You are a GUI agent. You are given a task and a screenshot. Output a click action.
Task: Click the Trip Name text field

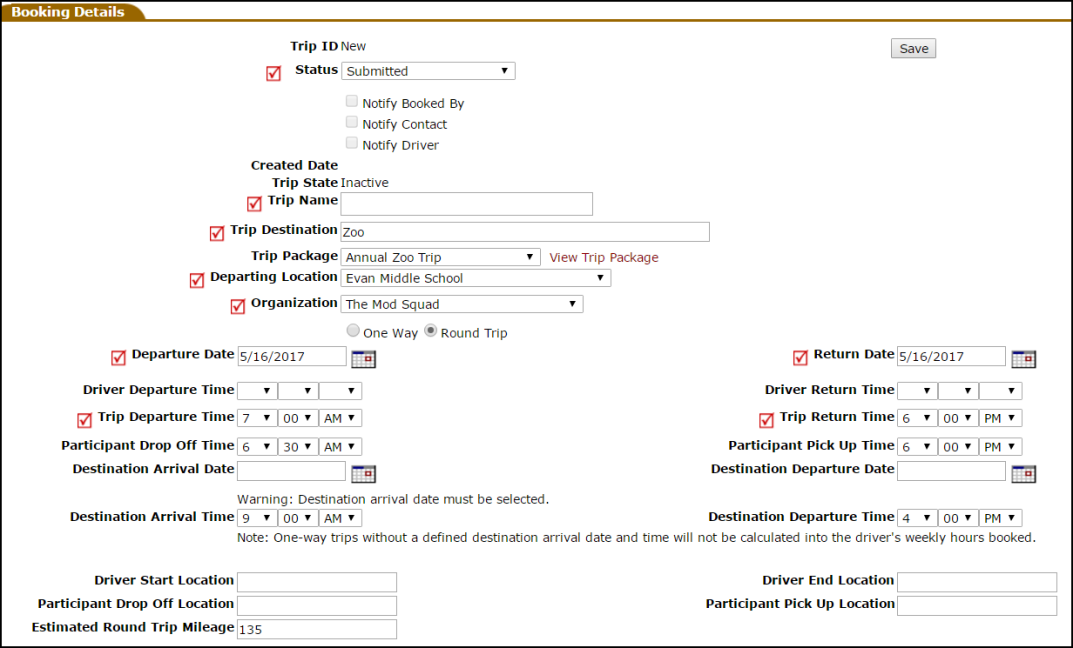[467, 204]
